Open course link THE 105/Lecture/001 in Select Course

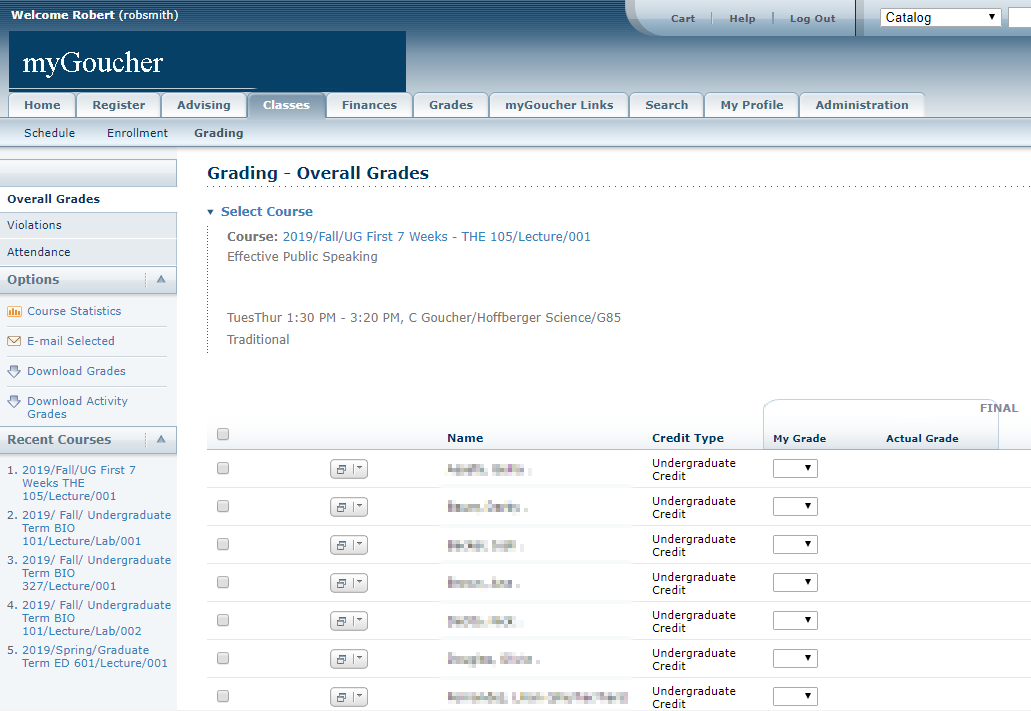tap(436, 237)
